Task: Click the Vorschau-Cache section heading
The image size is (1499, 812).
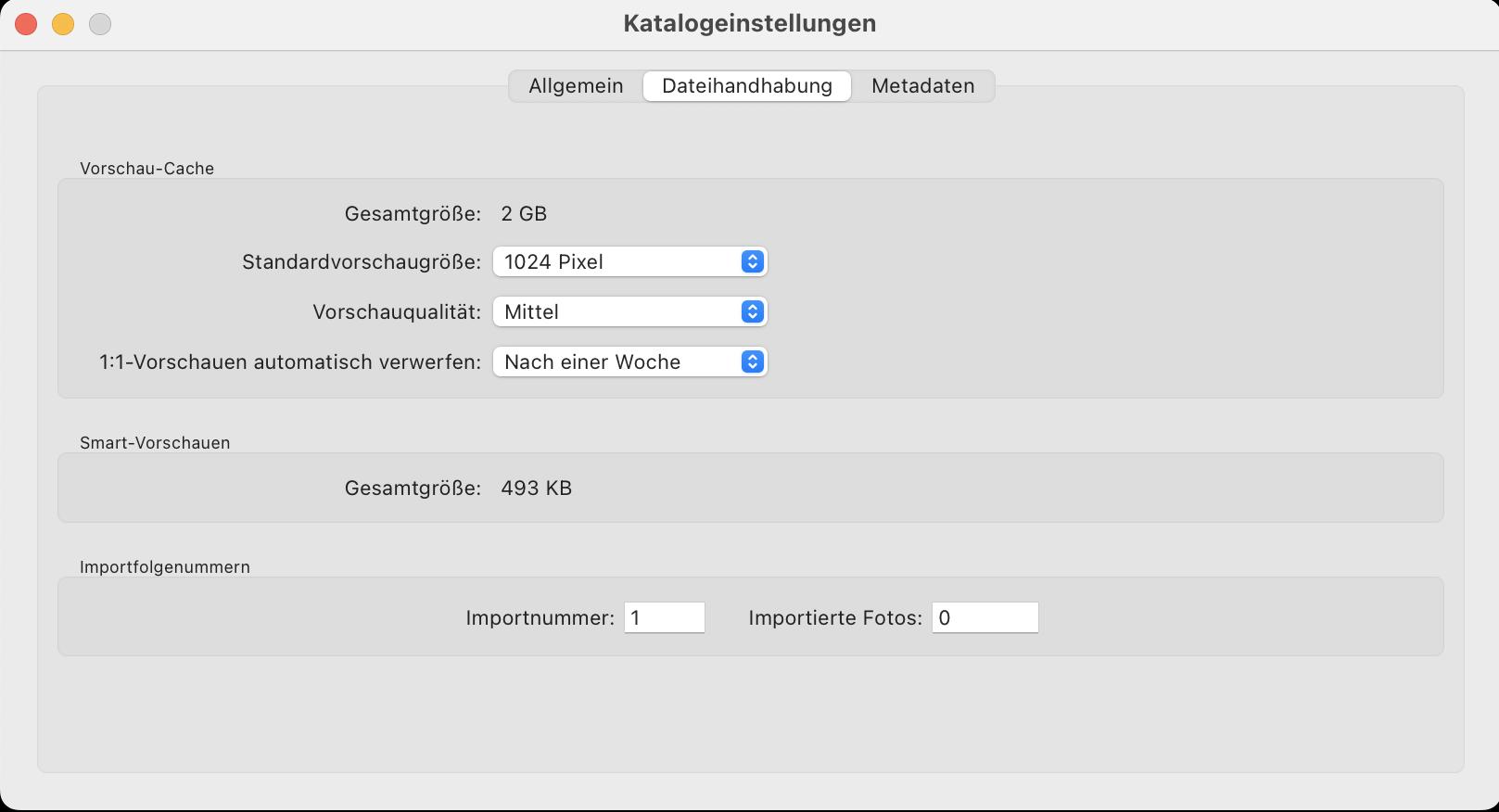Action: [x=146, y=169]
